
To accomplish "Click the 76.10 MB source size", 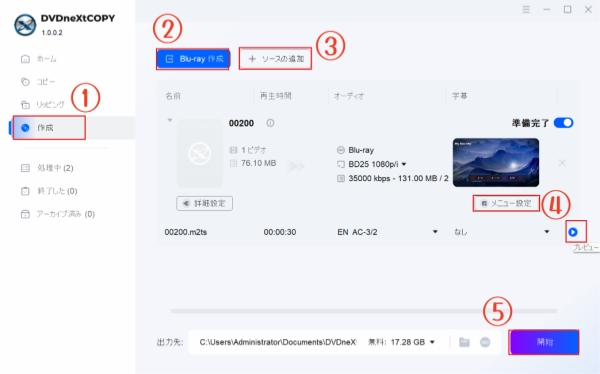I will 258,163.
